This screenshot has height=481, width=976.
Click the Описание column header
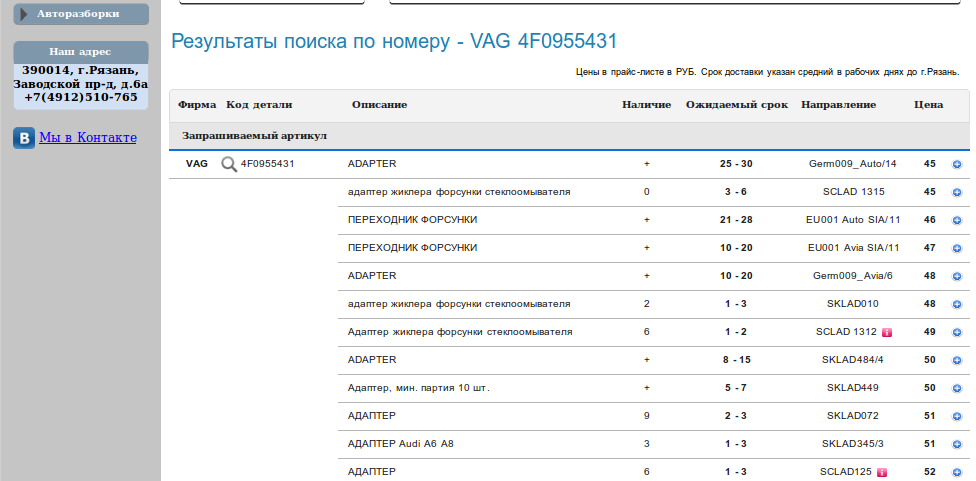(x=379, y=105)
